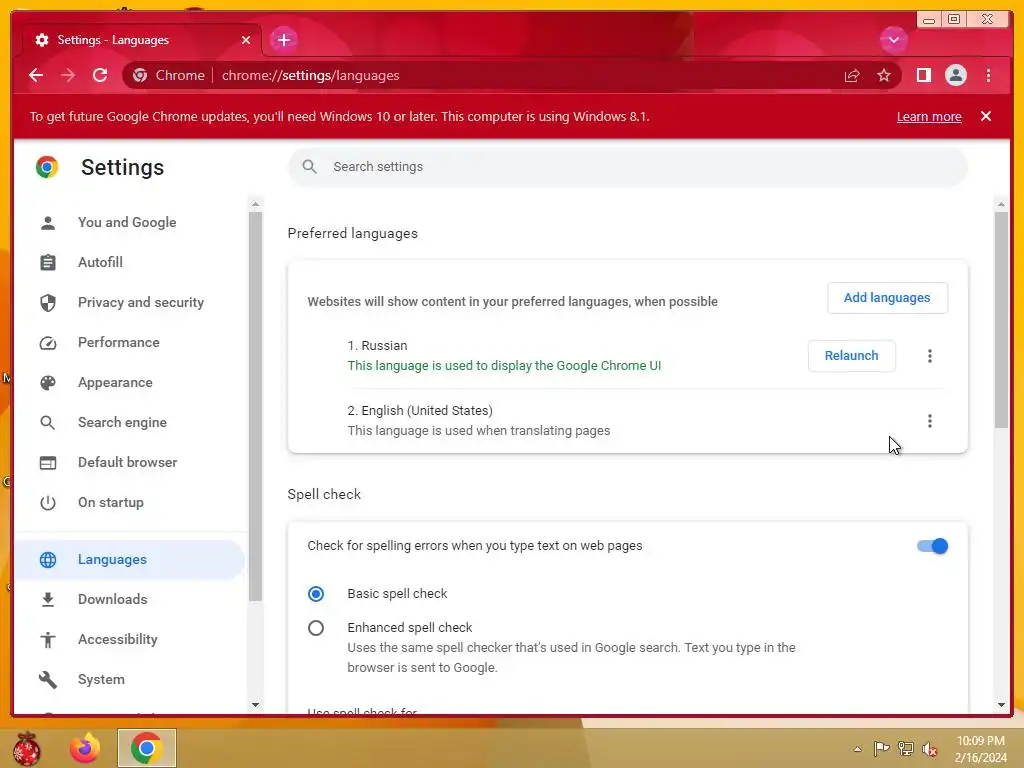The image size is (1024, 768).
Task: Open the taskbar clock and date
Action: coord(980,749)
